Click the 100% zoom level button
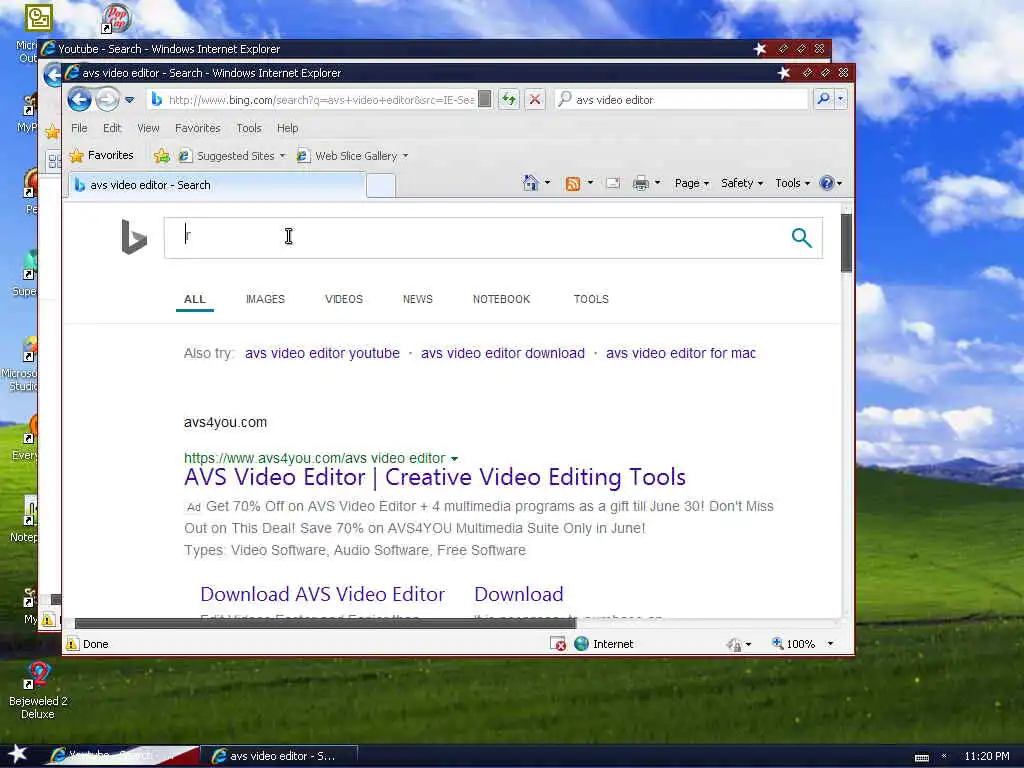This screenshot has width=1024, height=768. click(x=793, y=644)
